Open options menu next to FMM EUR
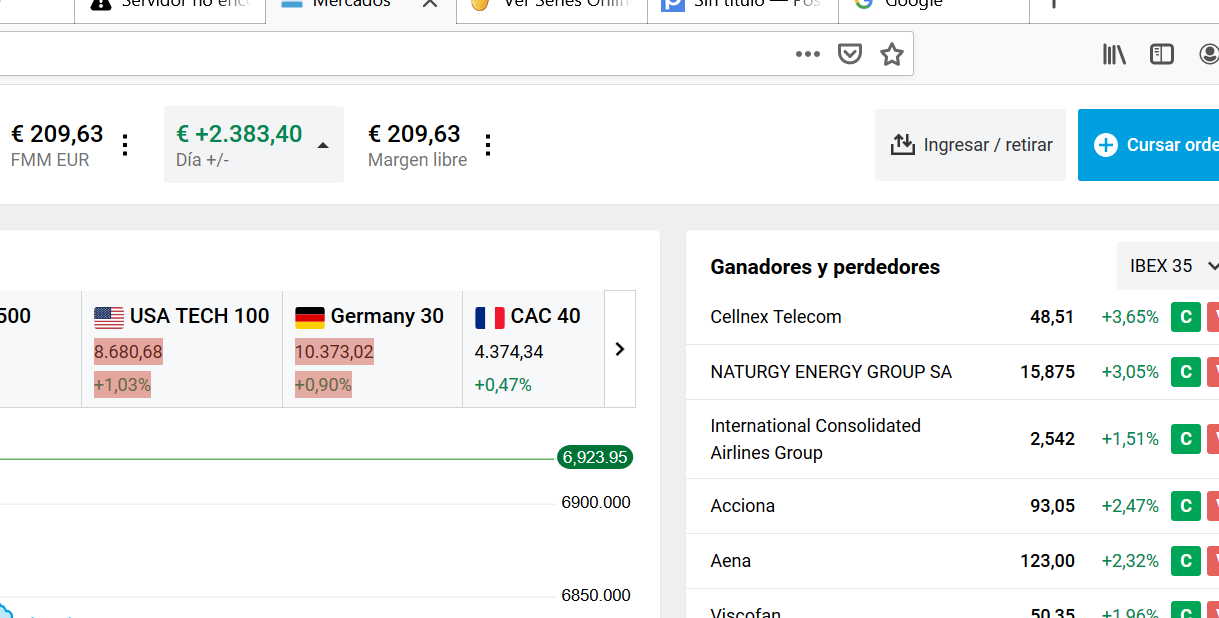Screen dimensions: 1219x618 (x=125, y=145)
